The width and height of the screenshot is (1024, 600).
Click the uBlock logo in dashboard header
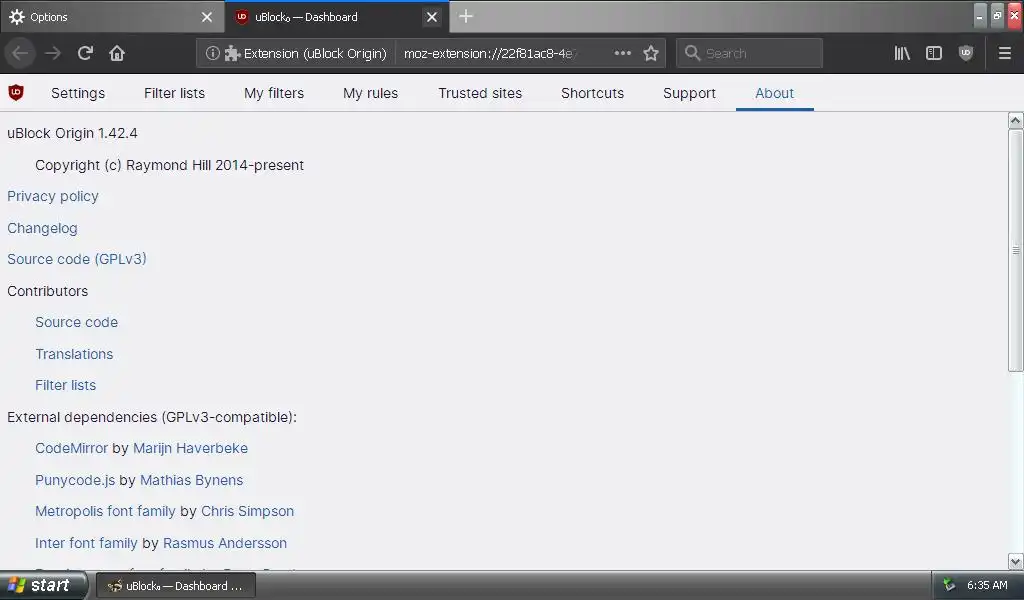pos(16,93)
